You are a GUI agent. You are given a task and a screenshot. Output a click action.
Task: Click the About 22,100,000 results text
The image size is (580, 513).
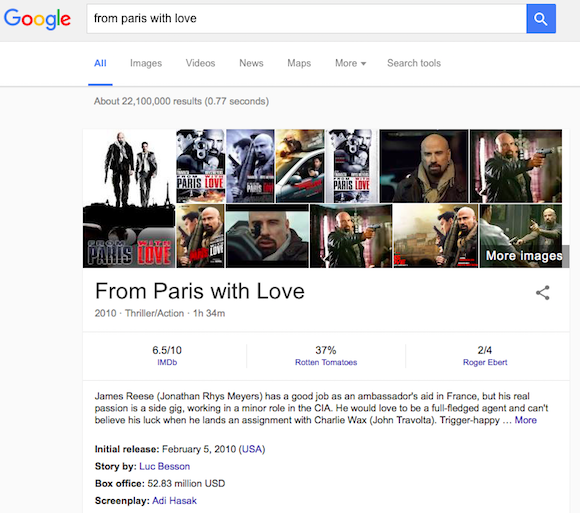click(x=181, y=101)
